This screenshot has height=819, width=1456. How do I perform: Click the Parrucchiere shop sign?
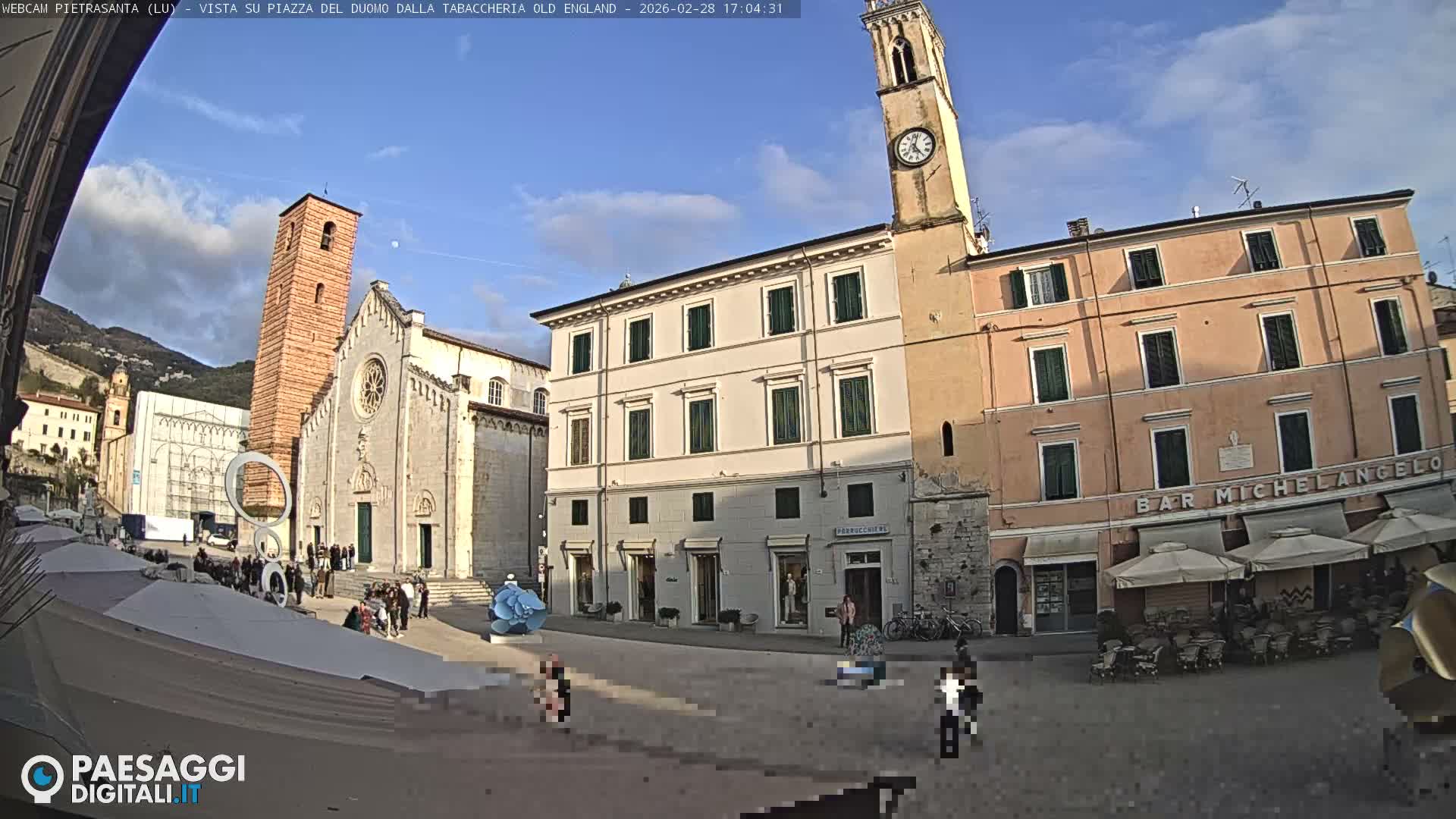tap(861, 530)
